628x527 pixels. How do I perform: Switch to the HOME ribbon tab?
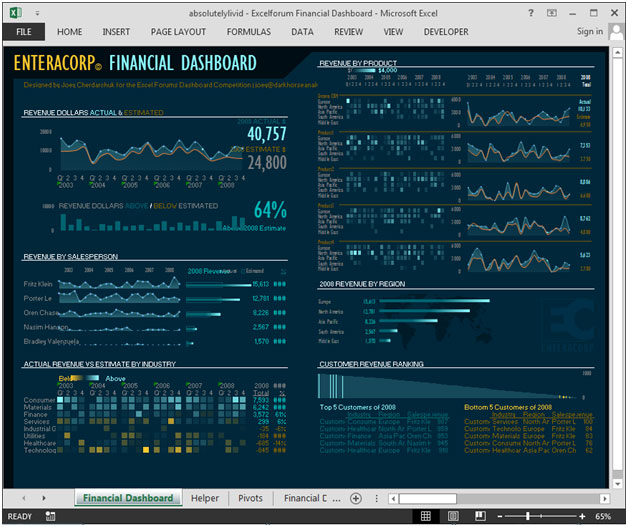click(x=69, y=32)
